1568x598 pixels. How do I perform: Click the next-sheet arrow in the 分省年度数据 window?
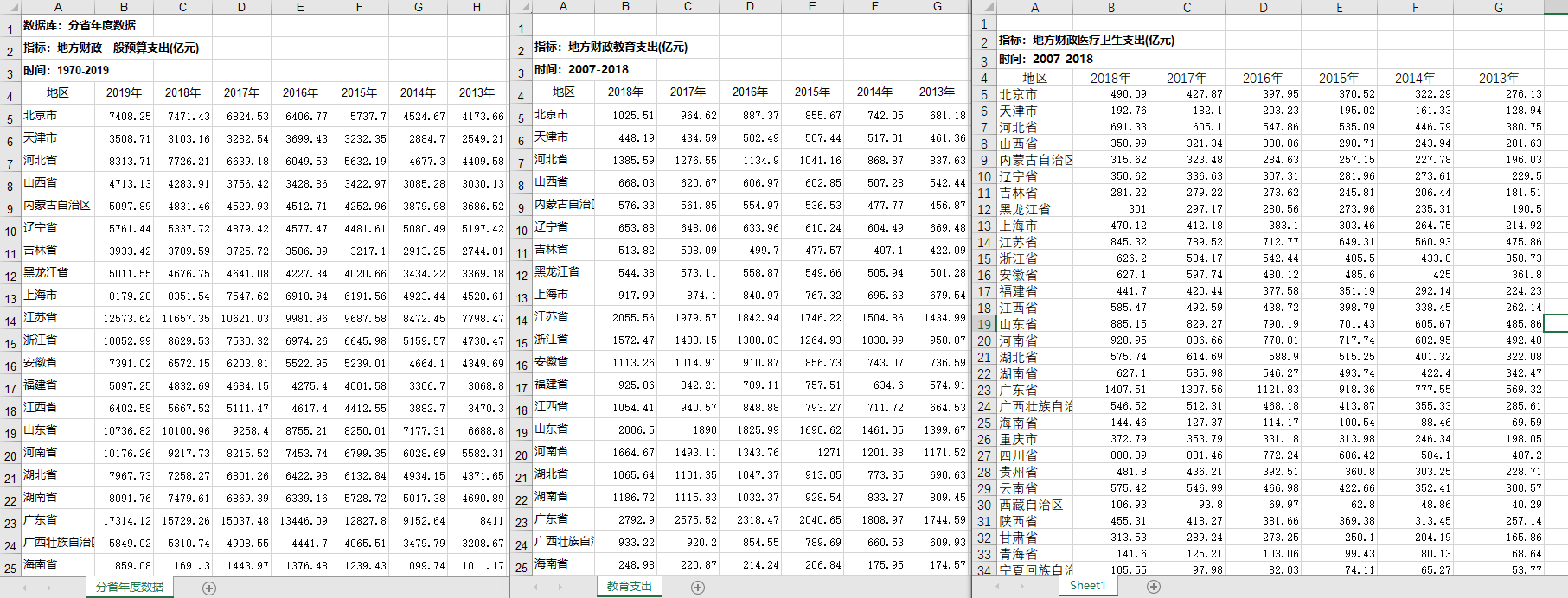coord(48,588)
